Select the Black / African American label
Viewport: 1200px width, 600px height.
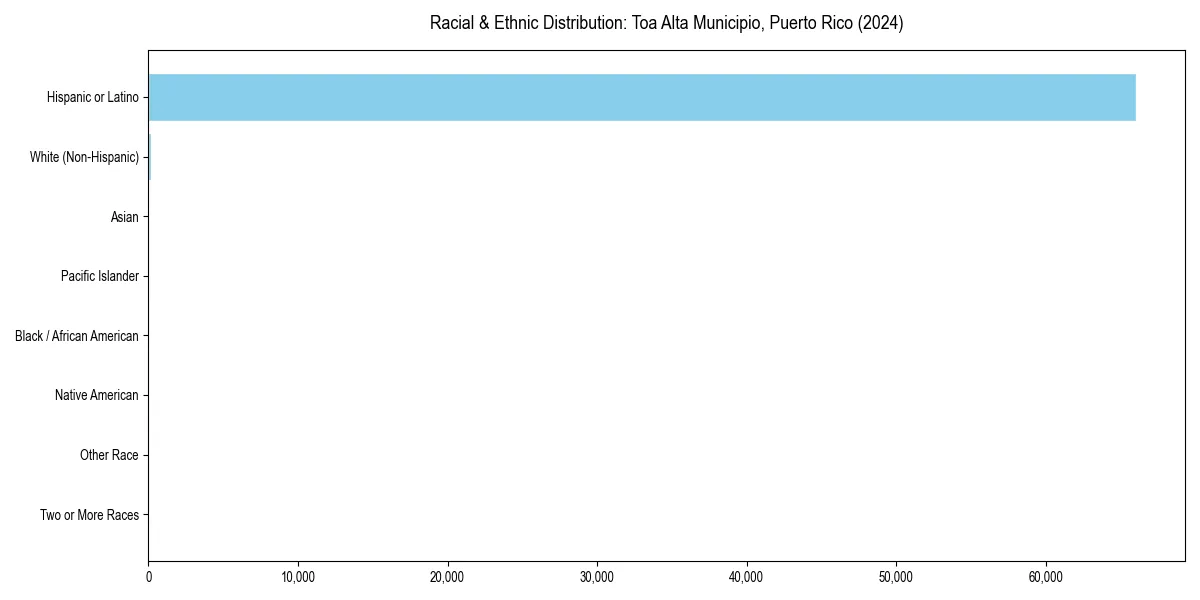click(x=76, y=336)
